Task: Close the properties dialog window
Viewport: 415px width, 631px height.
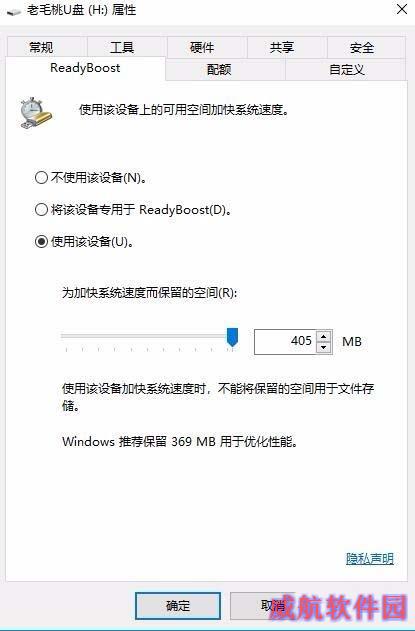Action: click(x=401, y=9)
